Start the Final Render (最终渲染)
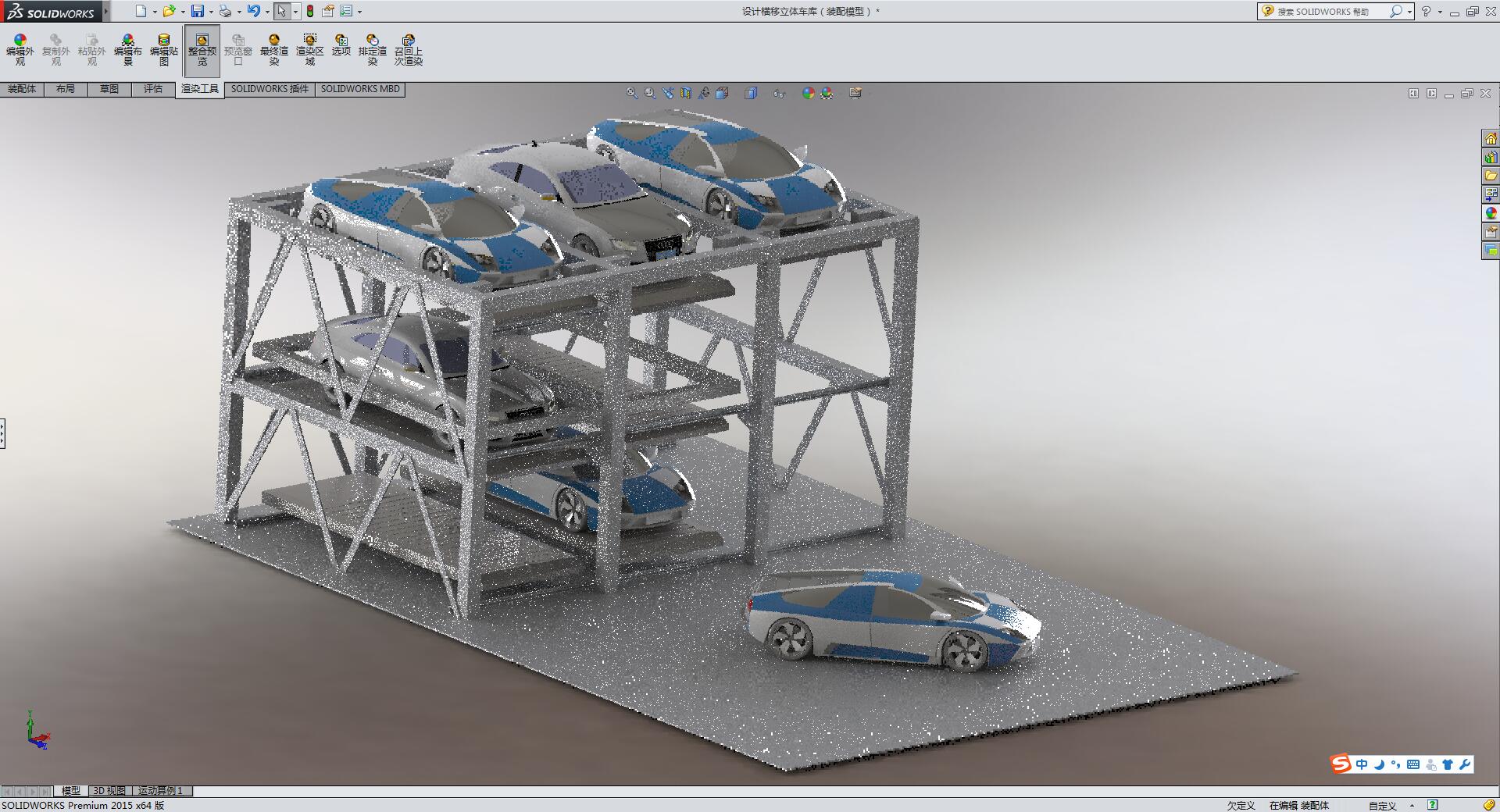Screen dimensions: 1500x812 pos(274,50)
